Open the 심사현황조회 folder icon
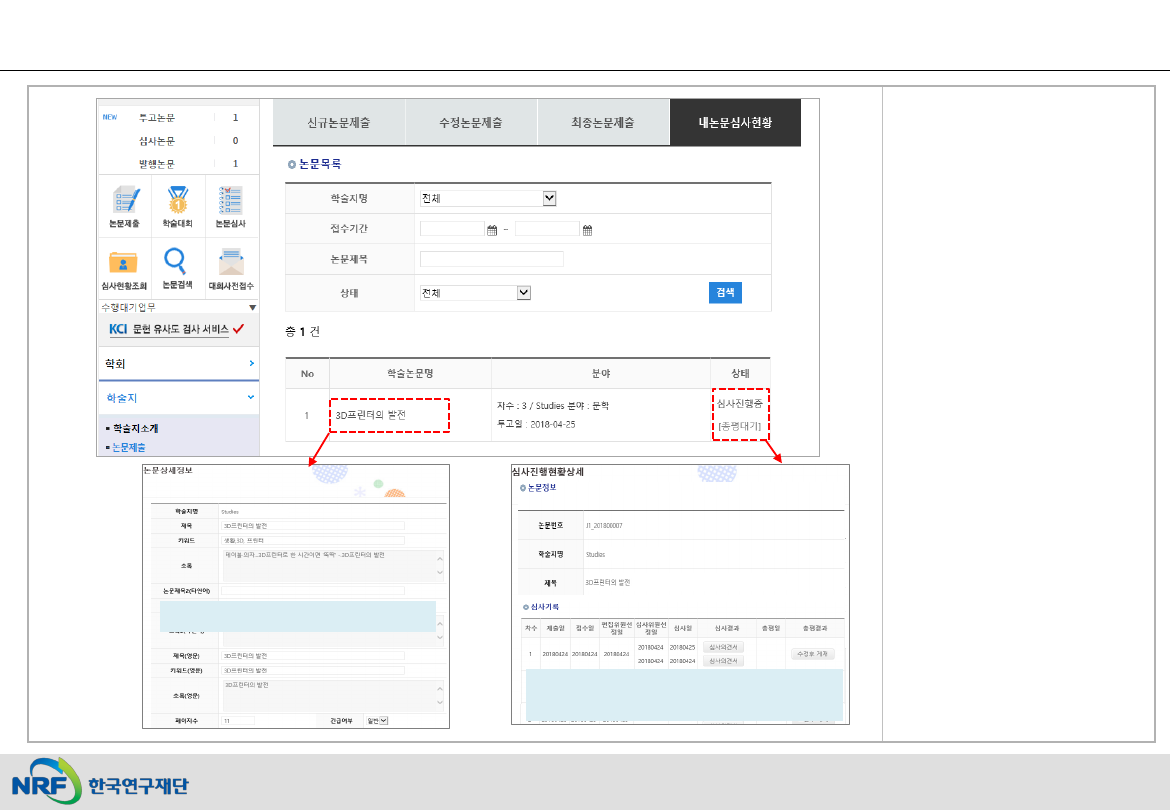Image resolution: width=1170 pixels, height=810 pixels. click(x=124, y=263)
